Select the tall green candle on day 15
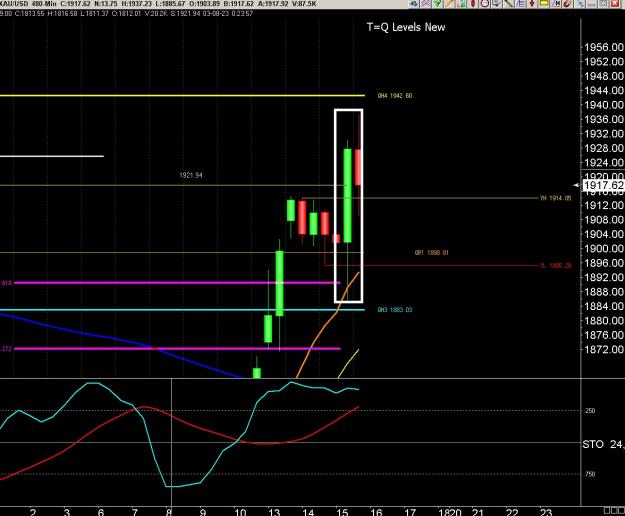This screenshot has height=516, width=625. point(348,195)
